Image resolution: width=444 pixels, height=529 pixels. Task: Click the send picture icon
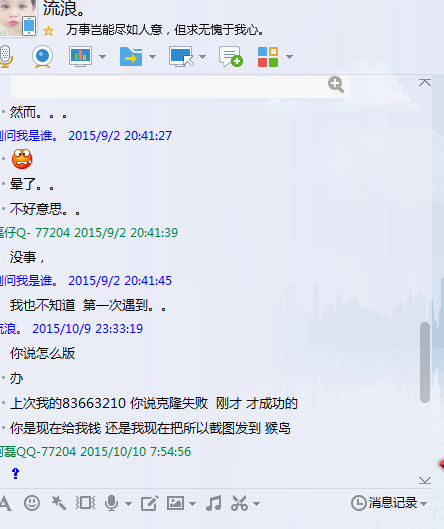coord(175,503)
